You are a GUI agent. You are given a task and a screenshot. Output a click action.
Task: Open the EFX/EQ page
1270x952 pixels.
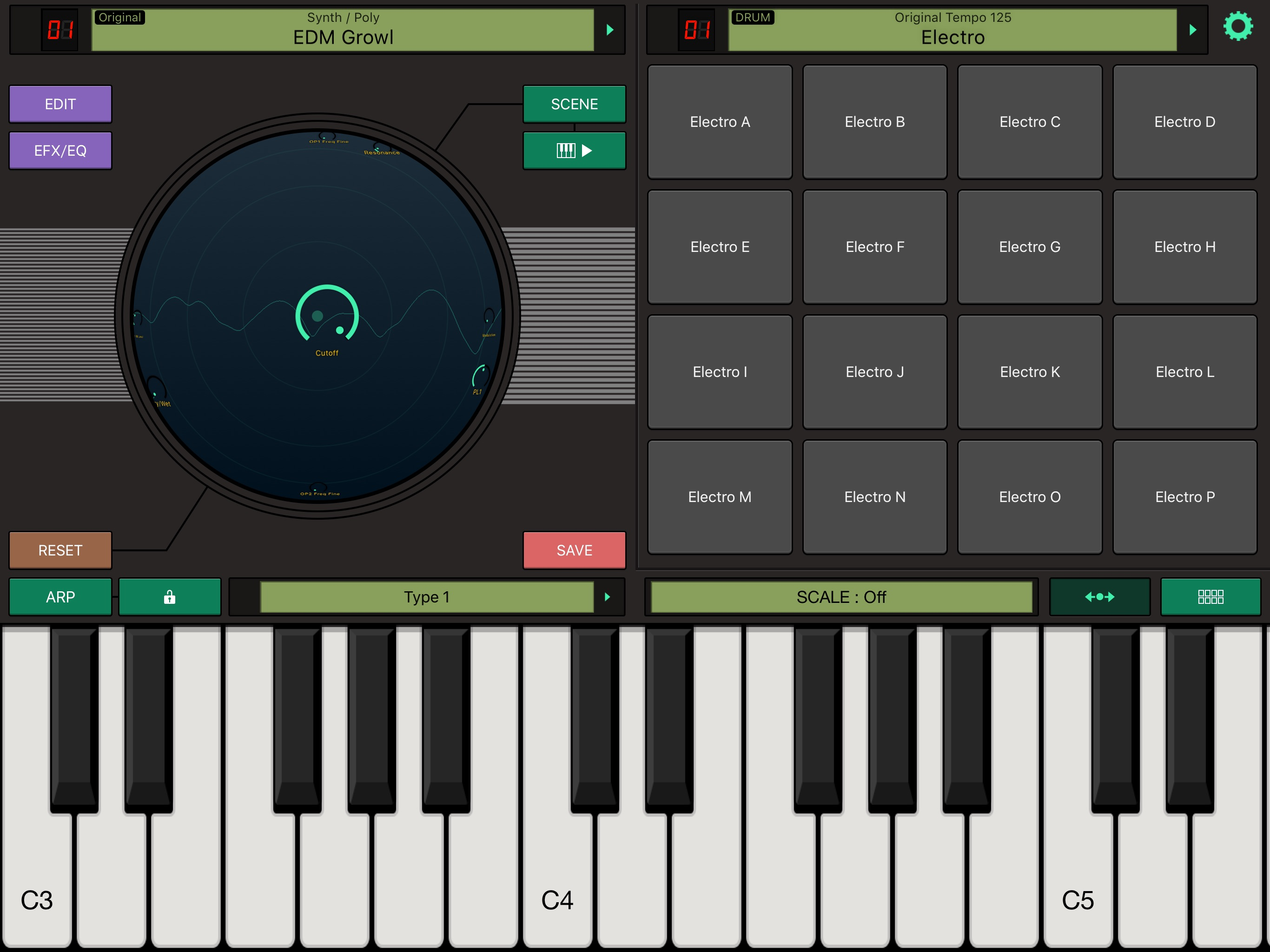[x=60, y=151]
